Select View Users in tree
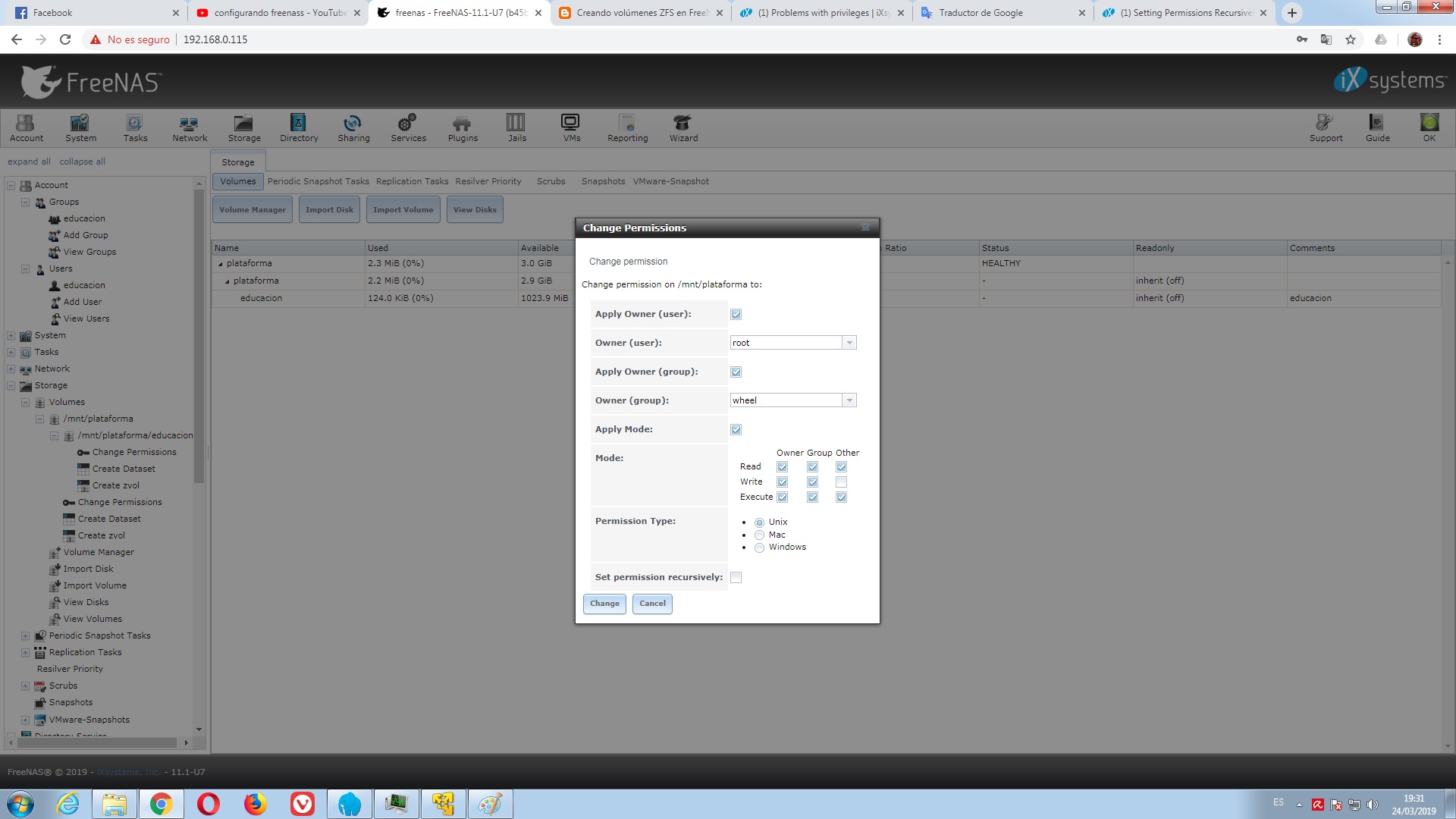The image size is (1456, 819). tap(86, 318)
